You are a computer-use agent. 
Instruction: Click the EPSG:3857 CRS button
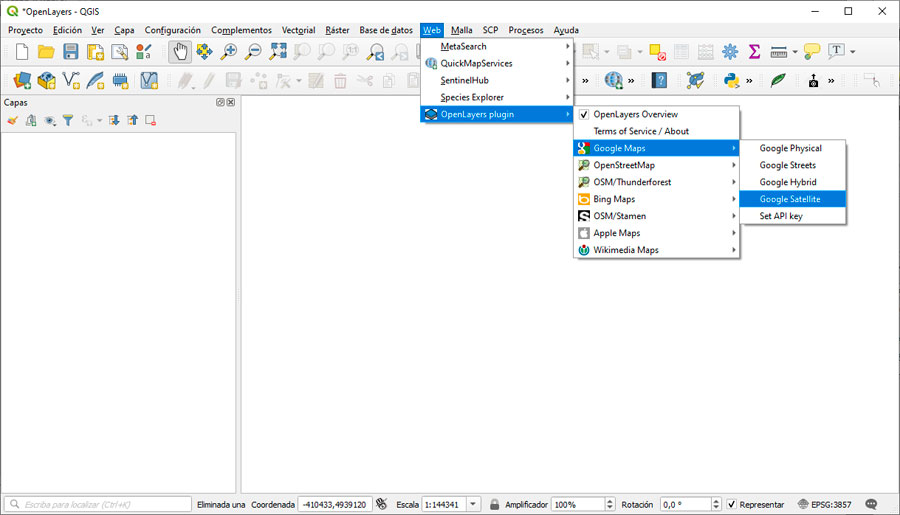(x=824, y=505)
